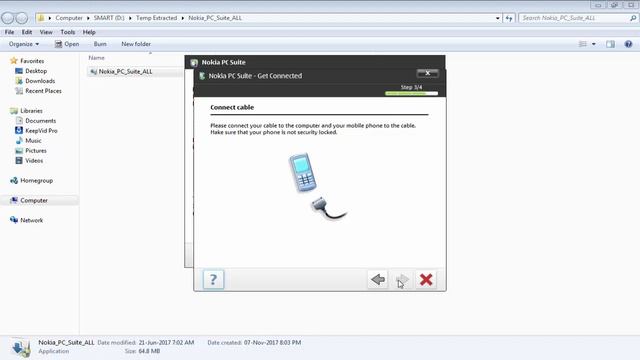Image resolution: width=640 pixels, height=360 pixels.
Task: Open the View menu in Explorer
Action: (x=46, y=32)
